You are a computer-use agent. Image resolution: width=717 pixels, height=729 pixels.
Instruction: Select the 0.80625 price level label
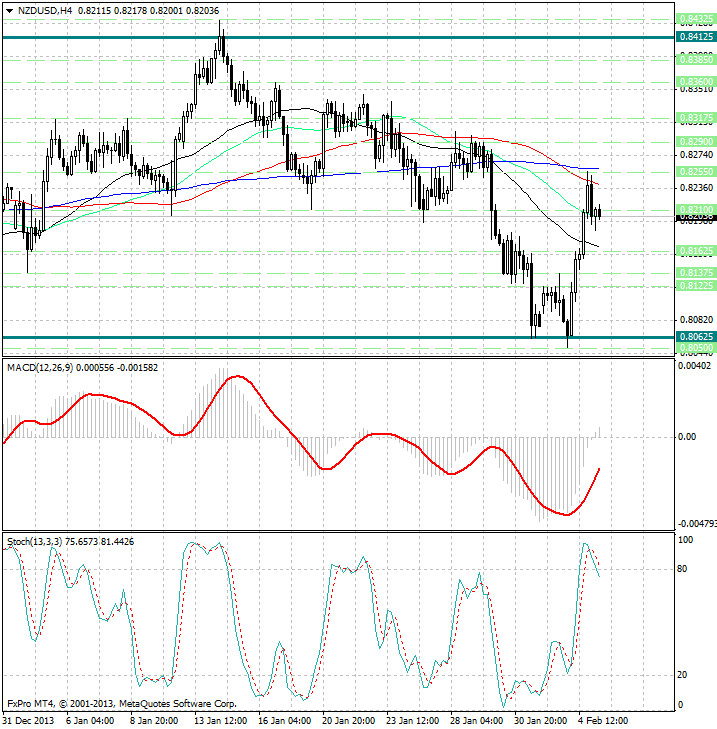tap(696, 337)
